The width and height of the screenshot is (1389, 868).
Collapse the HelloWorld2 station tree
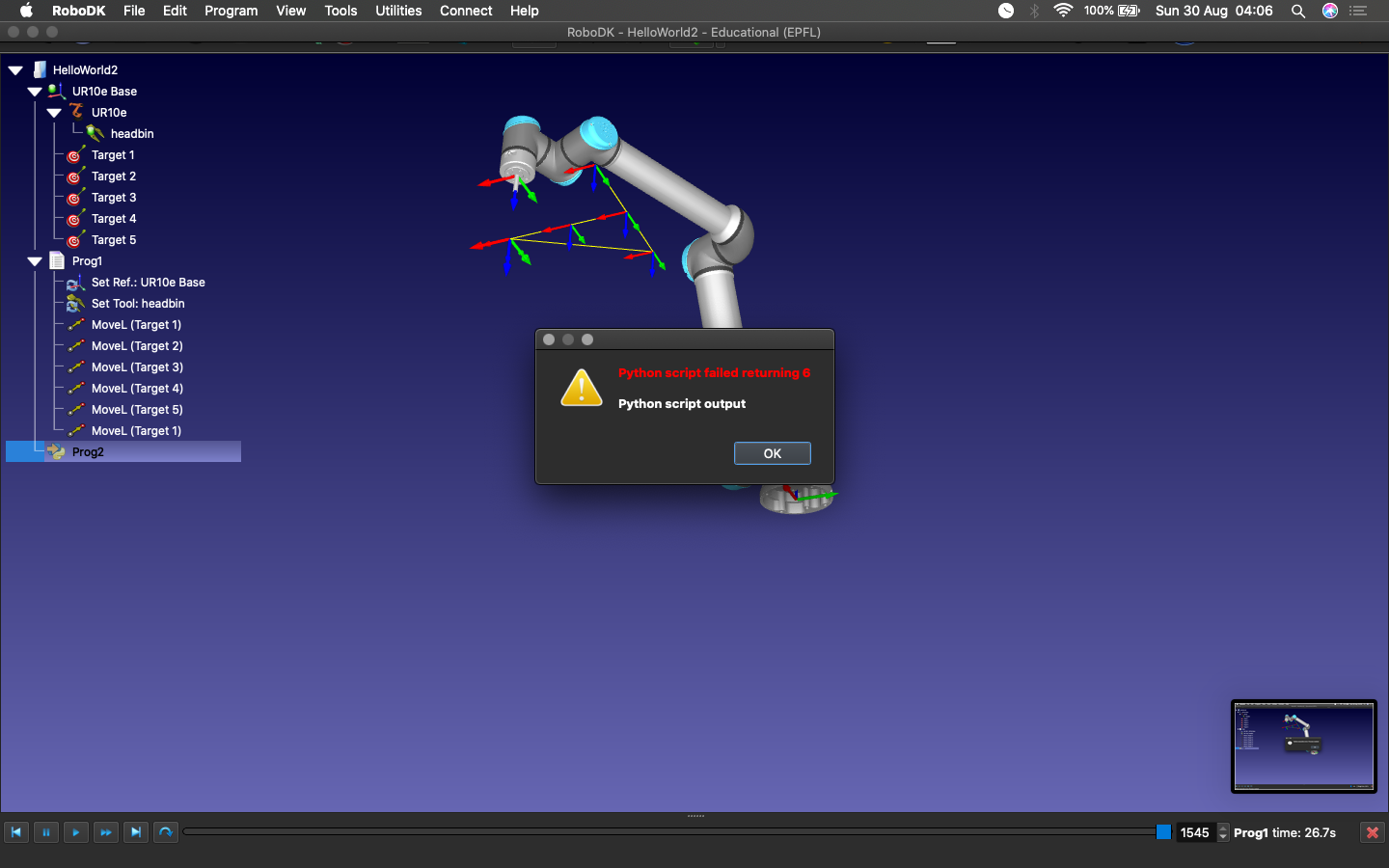(x=15, y=70)
